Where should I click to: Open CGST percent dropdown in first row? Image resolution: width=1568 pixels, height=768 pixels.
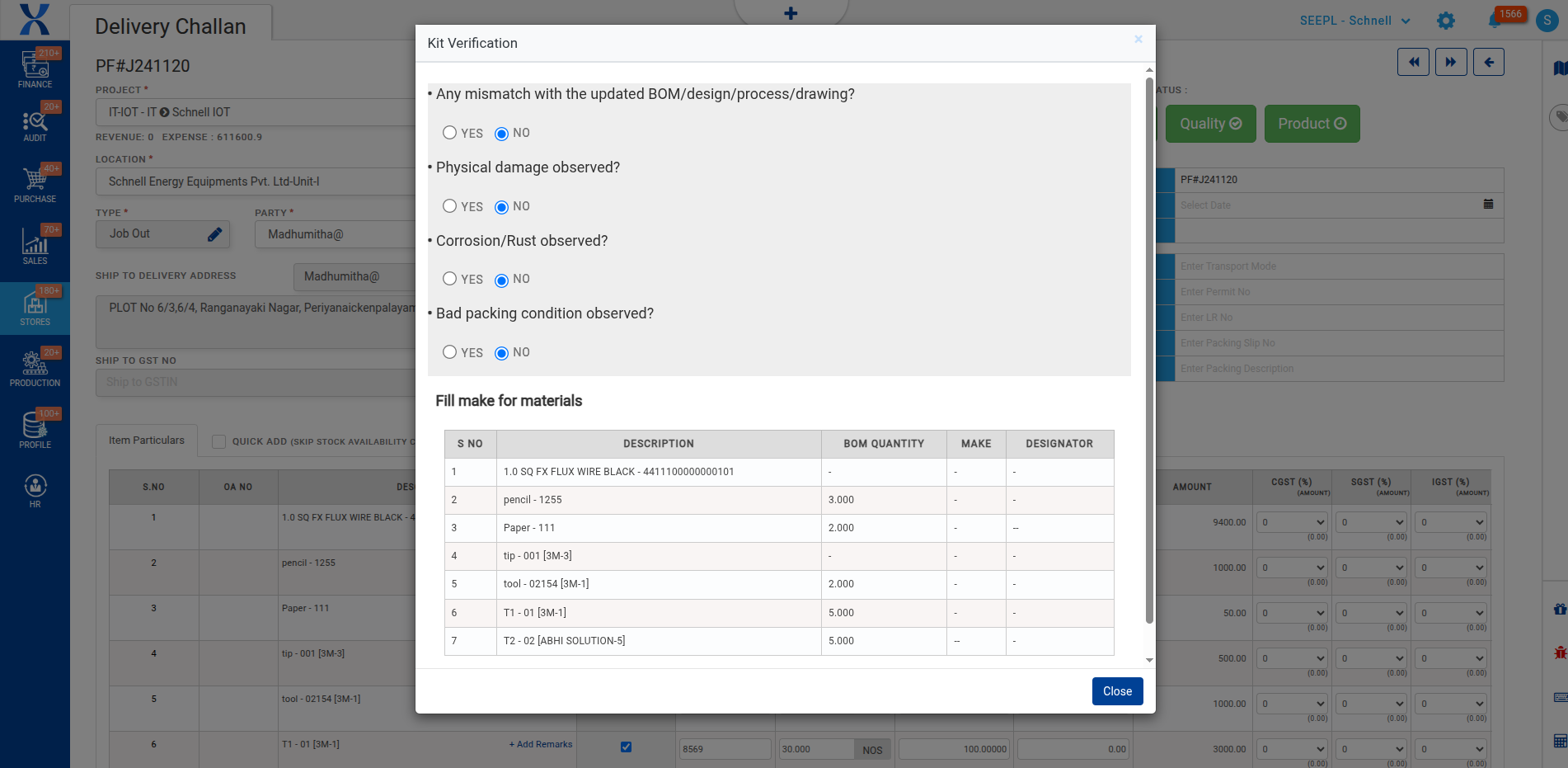(x=1293, y=522)
